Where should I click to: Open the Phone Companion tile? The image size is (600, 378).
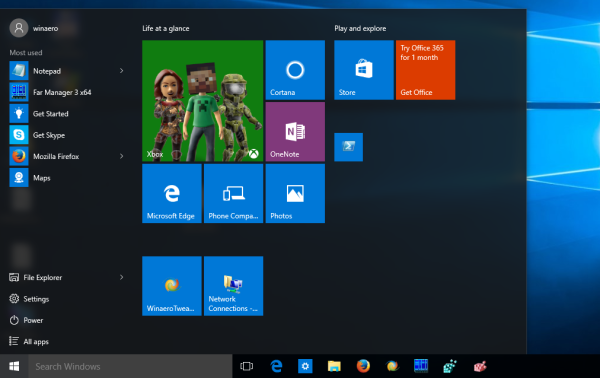pyautogui.click(x=233, y=193)
